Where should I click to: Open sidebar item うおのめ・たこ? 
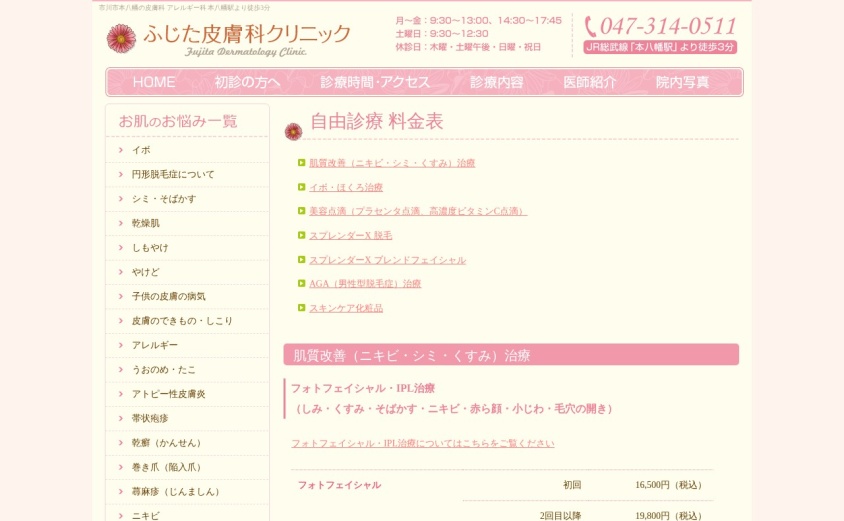pos(164,370)
